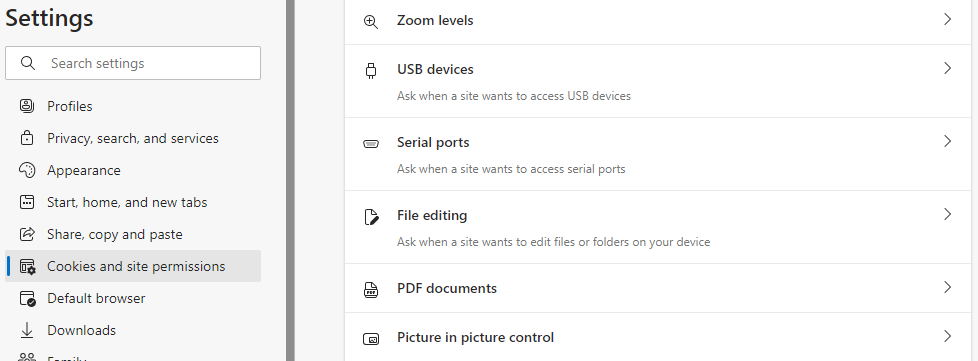Click the Downloads arrow icon
This screenshot has height=361, width=978.
(x=27, y=330)
